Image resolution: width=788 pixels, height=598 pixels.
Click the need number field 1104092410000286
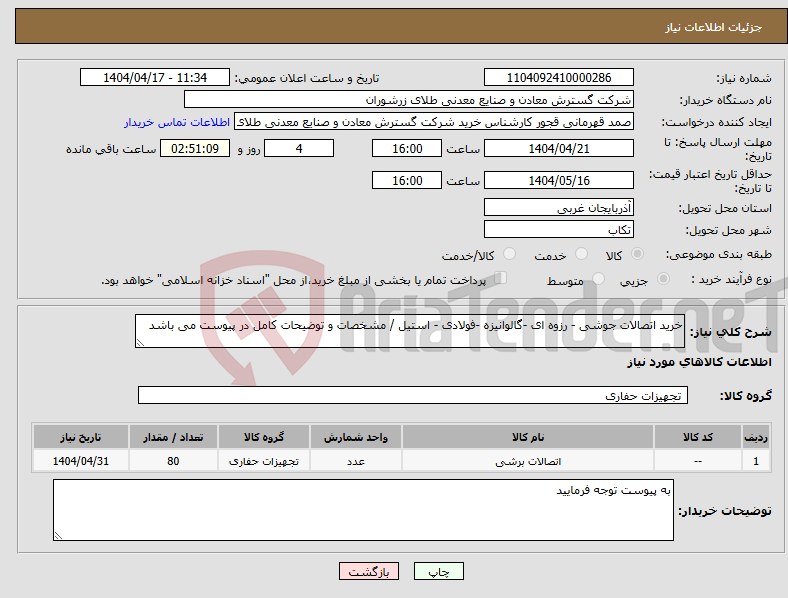[558, 77]
